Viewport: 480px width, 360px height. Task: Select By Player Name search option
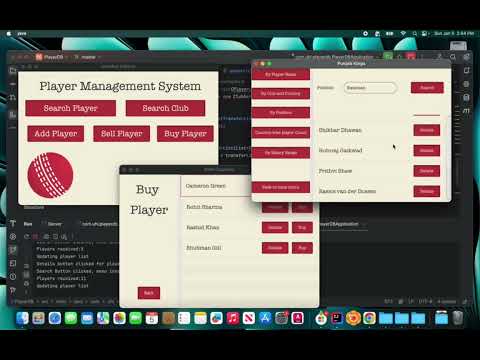281,74
